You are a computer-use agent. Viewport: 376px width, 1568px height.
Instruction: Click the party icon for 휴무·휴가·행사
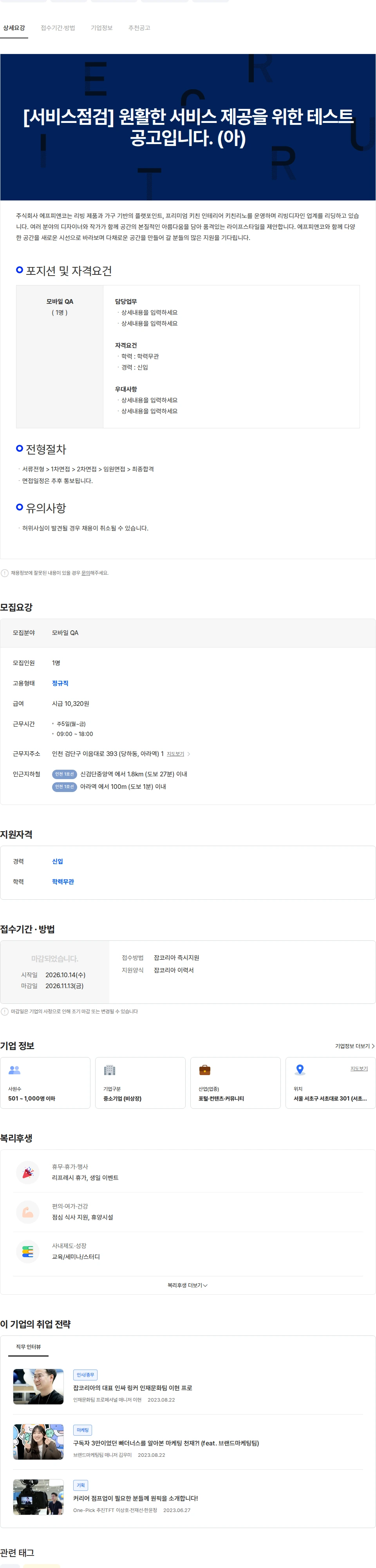click(28, 1172)
